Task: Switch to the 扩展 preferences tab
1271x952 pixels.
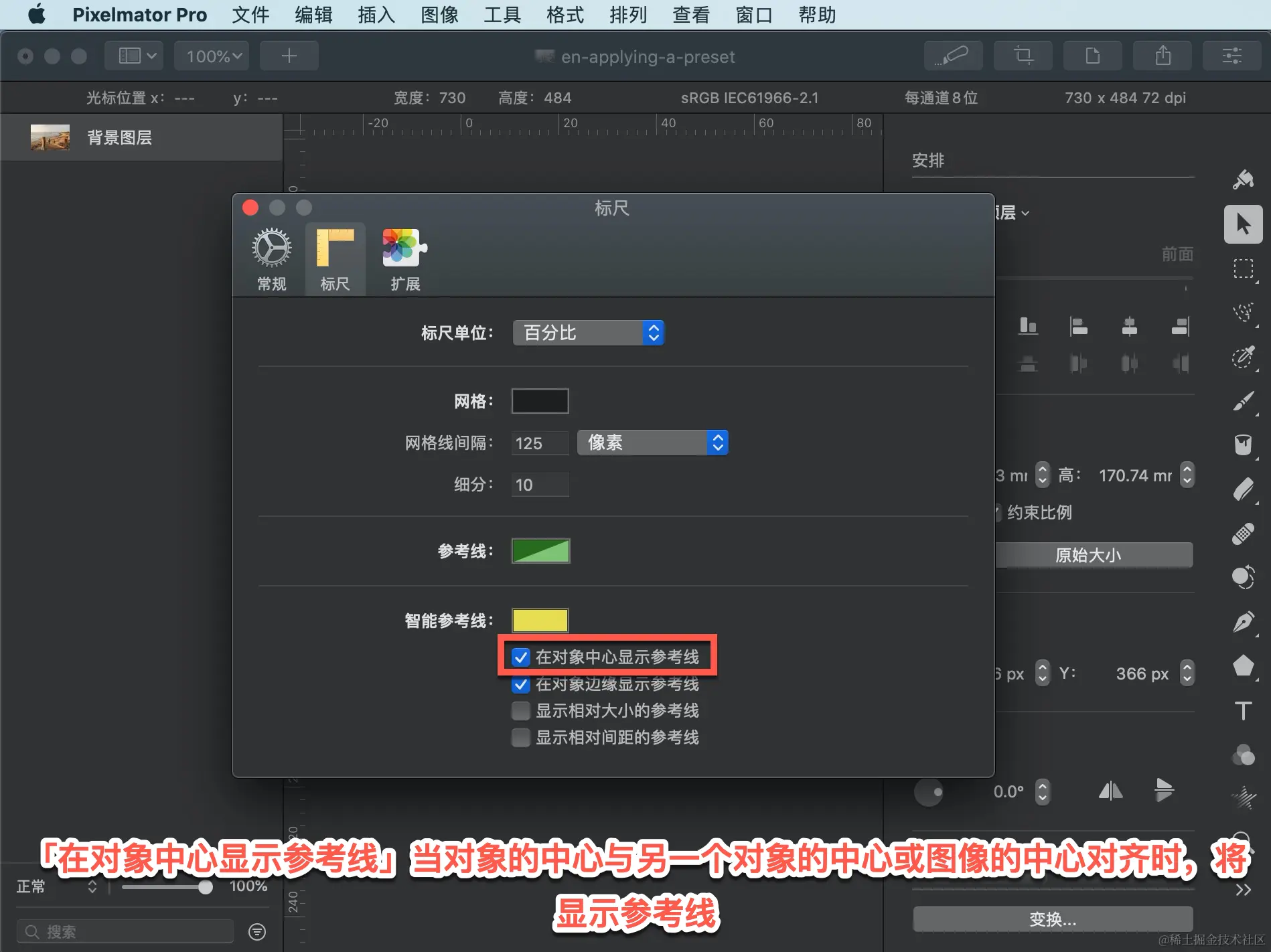Action: [x=405, y=260]
